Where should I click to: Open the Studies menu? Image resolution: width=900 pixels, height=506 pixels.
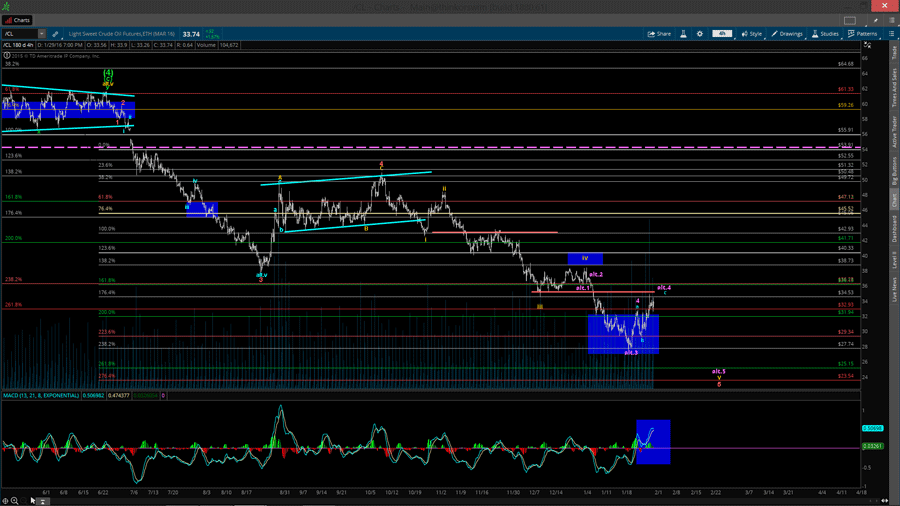(x=825, y=34)
